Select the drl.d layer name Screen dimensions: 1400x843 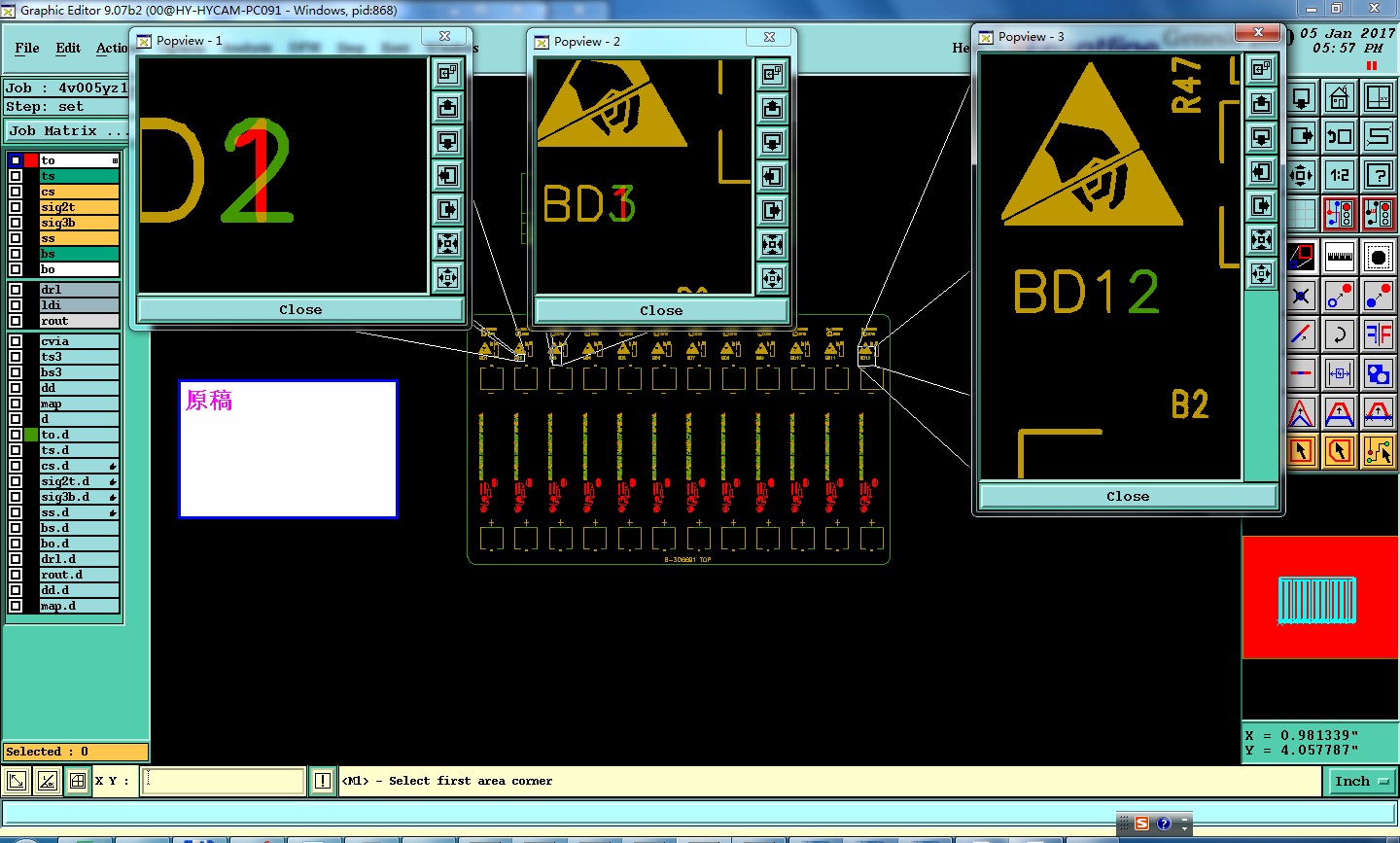click(79, 559)
